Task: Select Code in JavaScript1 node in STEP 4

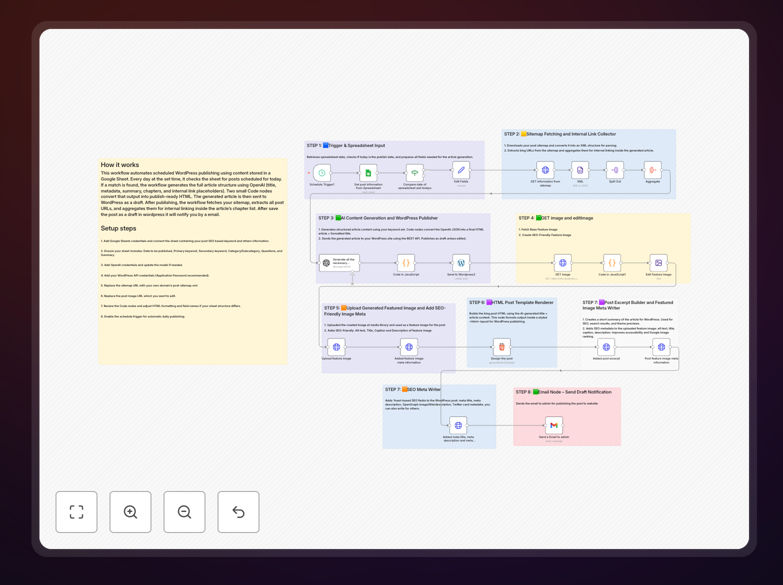Action: tap(612, 263)
